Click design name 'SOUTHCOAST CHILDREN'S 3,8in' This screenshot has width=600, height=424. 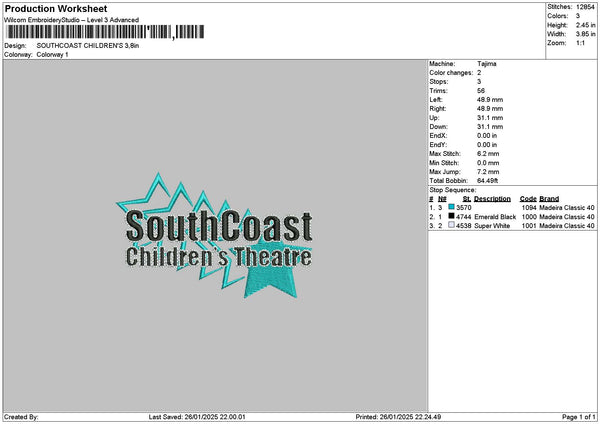(88, 46)
